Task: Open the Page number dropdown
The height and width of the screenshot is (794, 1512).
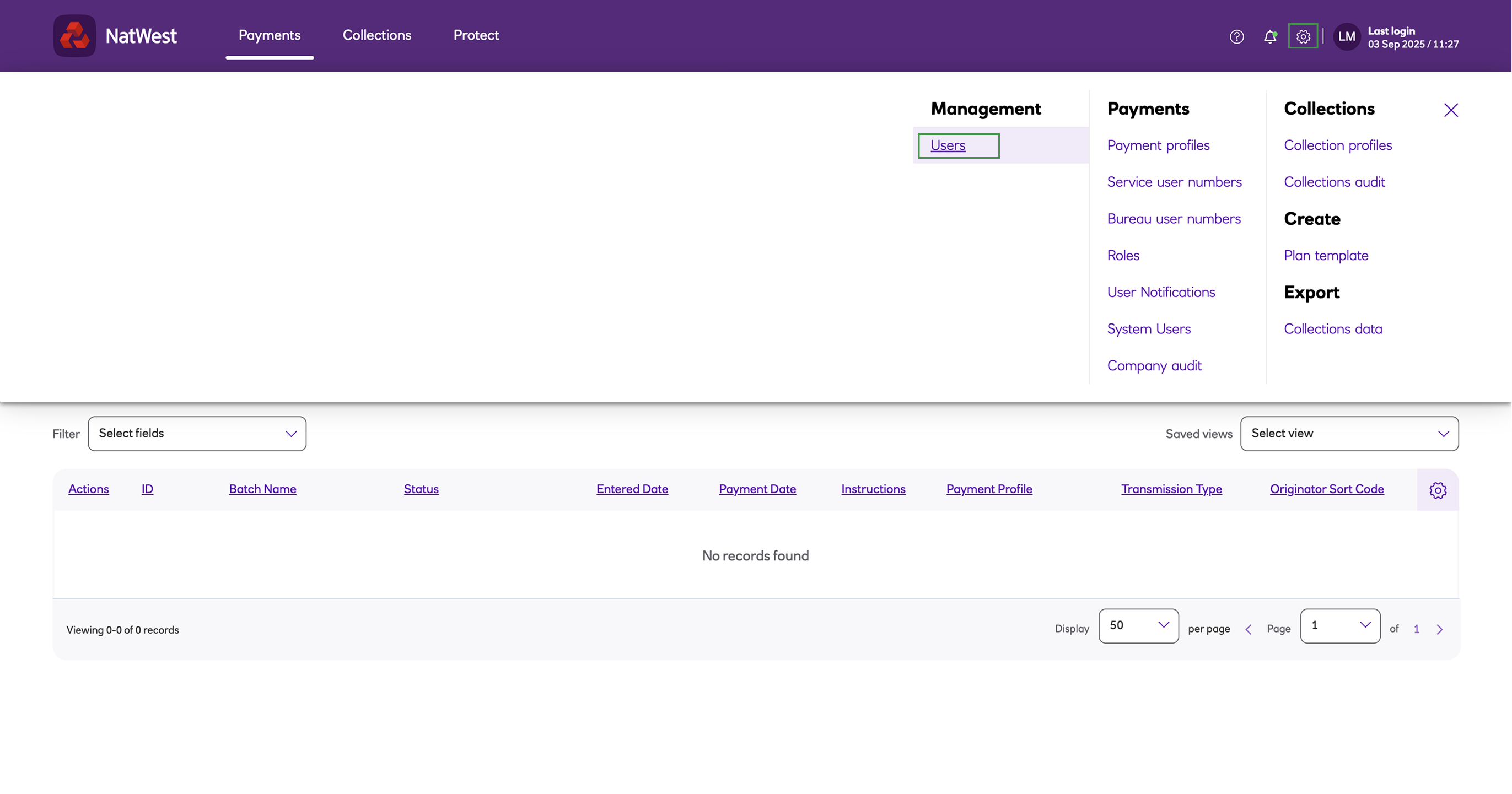Action: 1339,625
